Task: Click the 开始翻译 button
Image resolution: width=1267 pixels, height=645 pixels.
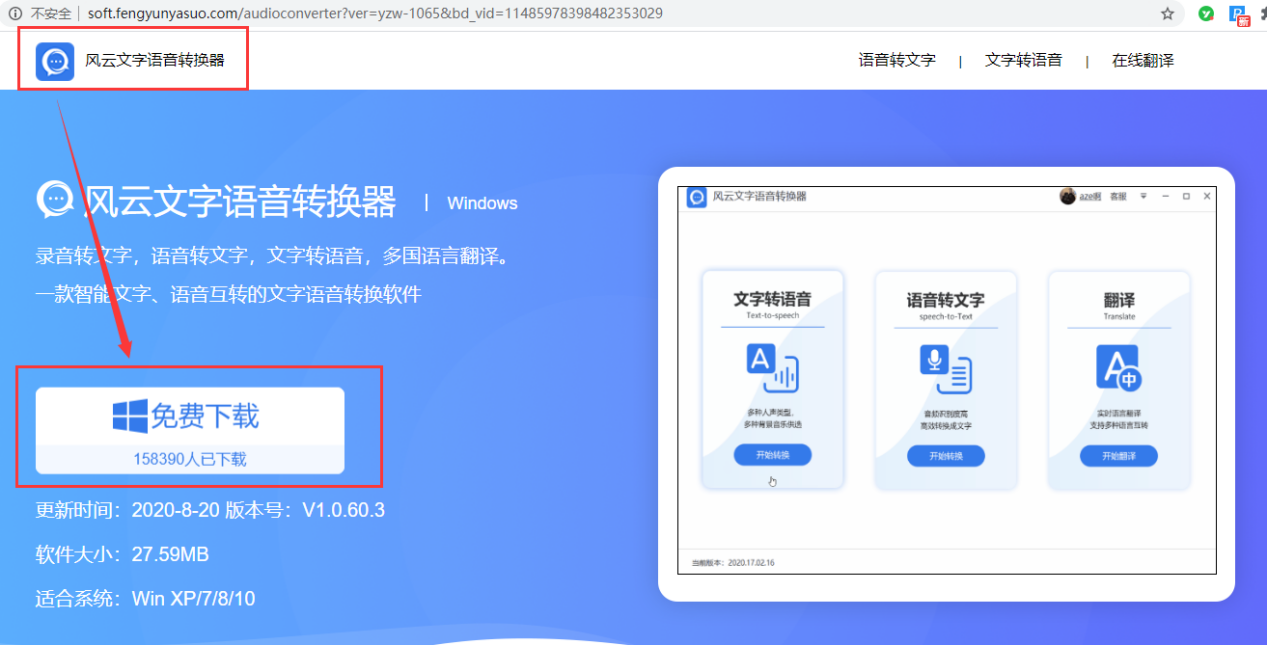Action: (x=1119, y=456)
